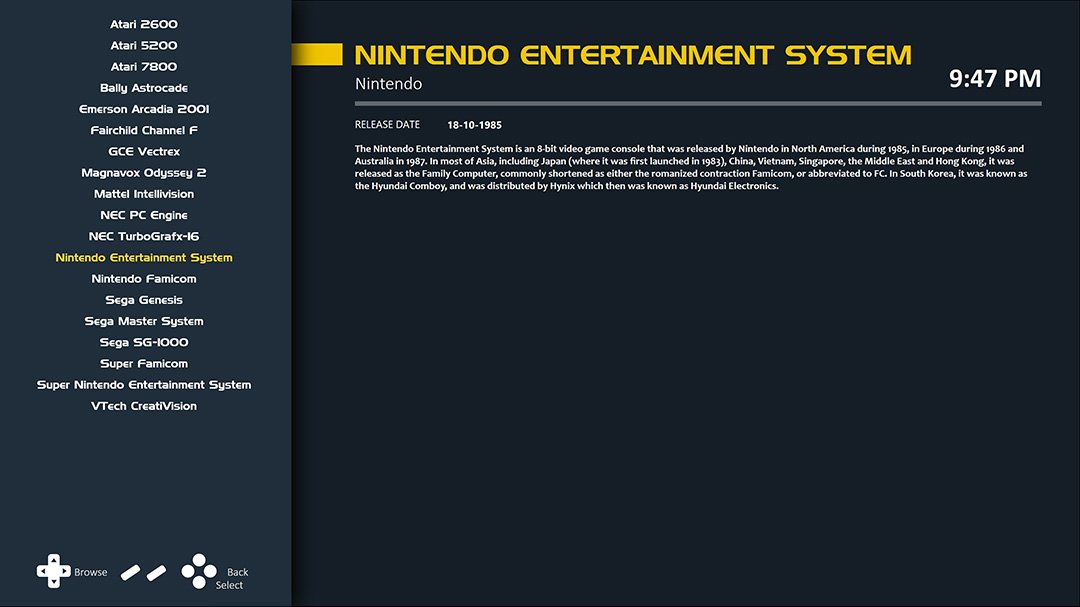Click the Back label
Screen dimensions: 1080x607
pos(238,572)
